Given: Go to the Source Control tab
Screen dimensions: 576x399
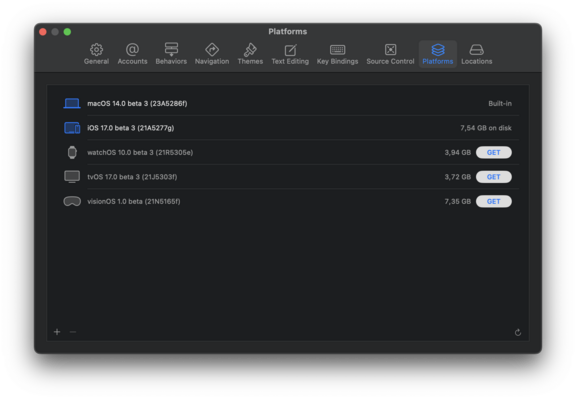Looking at the screenshot, I should tap(390, 54).
